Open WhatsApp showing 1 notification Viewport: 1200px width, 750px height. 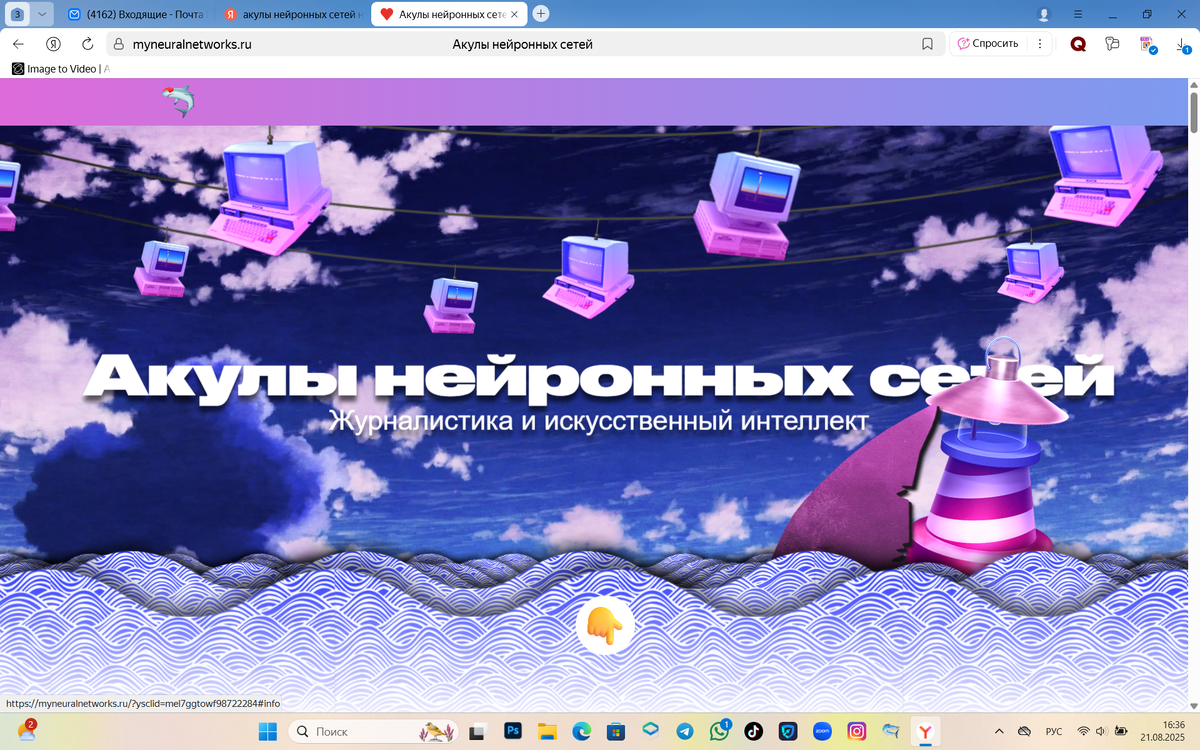(x=719, y=731)
